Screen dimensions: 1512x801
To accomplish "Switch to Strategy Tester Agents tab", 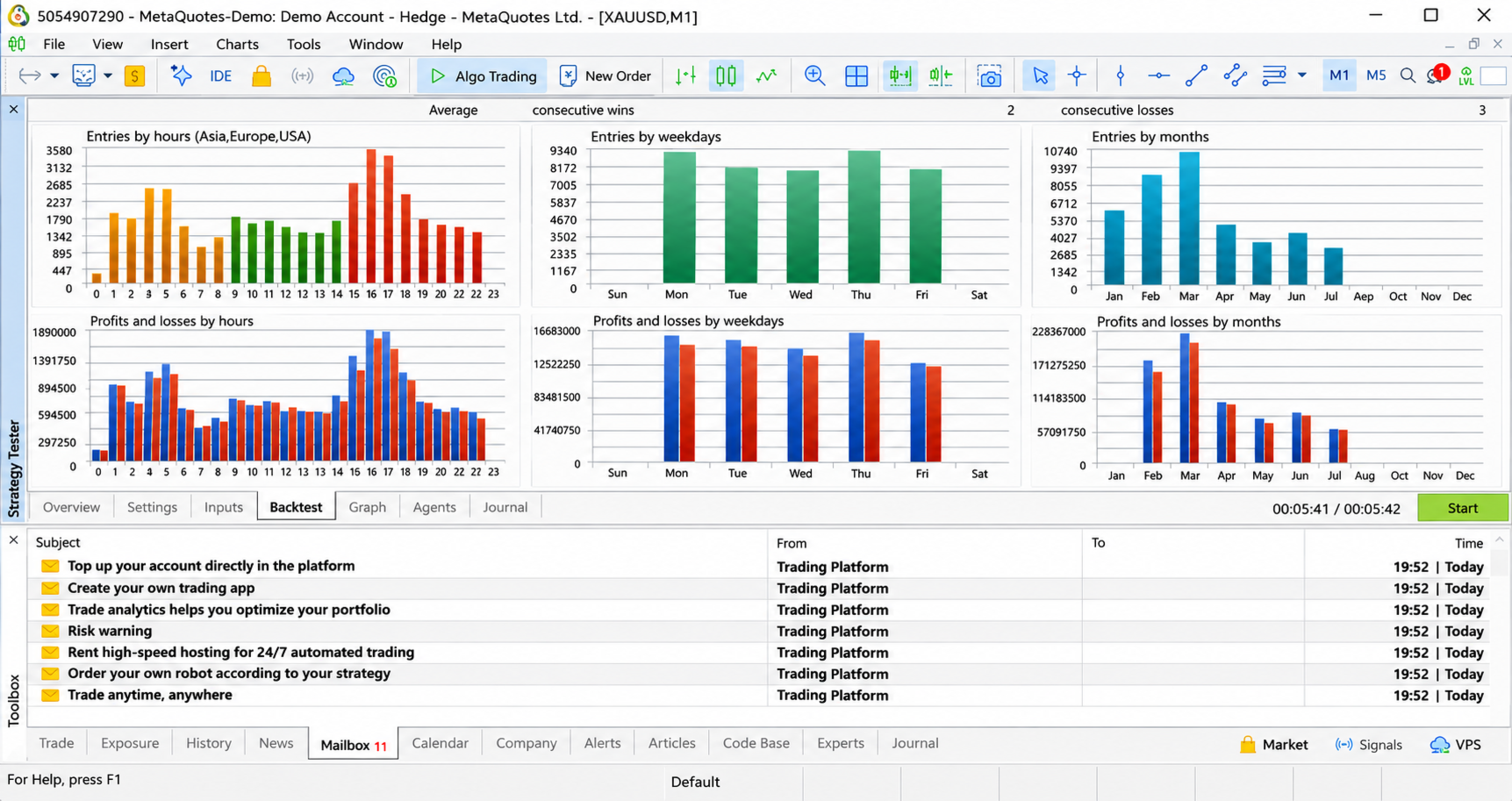I will tap(434, 507).
